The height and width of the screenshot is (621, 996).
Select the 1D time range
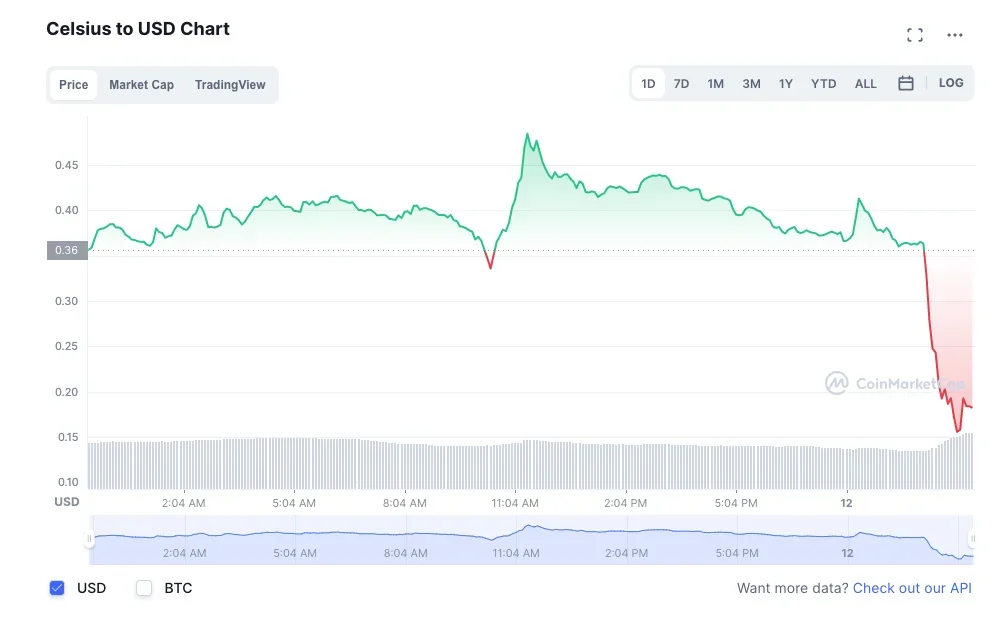tap(648, 84)
